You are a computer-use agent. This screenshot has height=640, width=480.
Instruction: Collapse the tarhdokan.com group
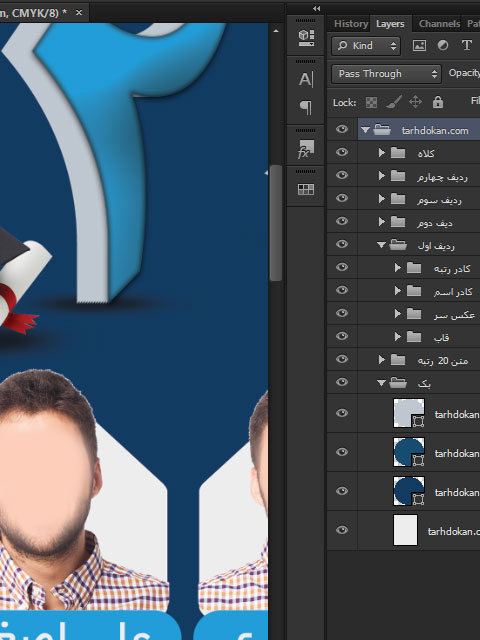365,130
